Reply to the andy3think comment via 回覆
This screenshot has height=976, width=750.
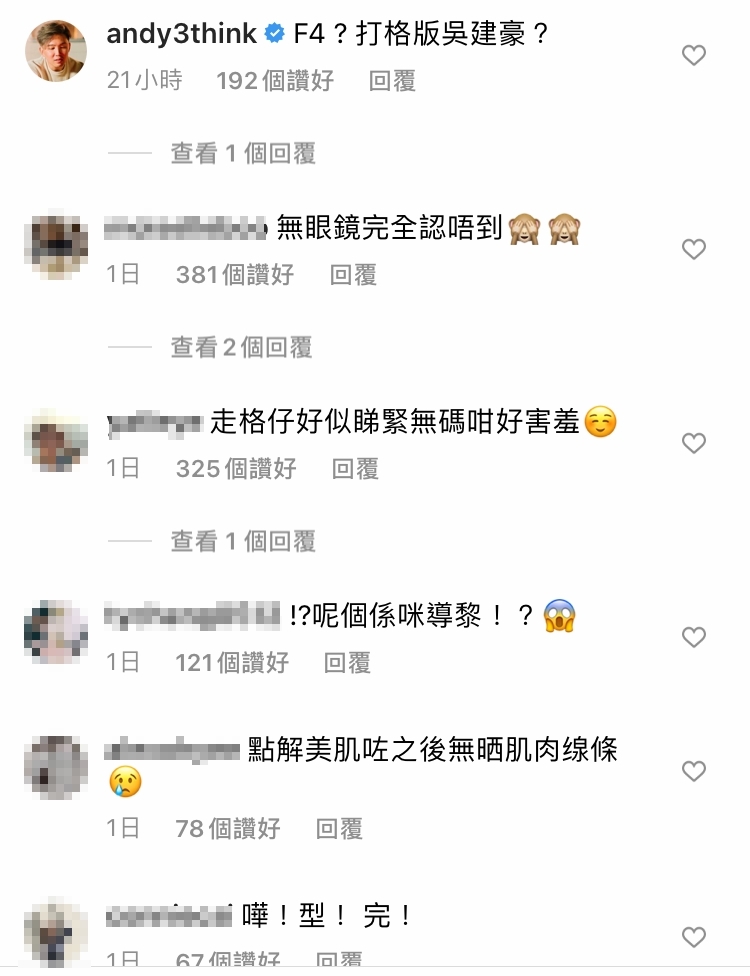pos(391,81)
